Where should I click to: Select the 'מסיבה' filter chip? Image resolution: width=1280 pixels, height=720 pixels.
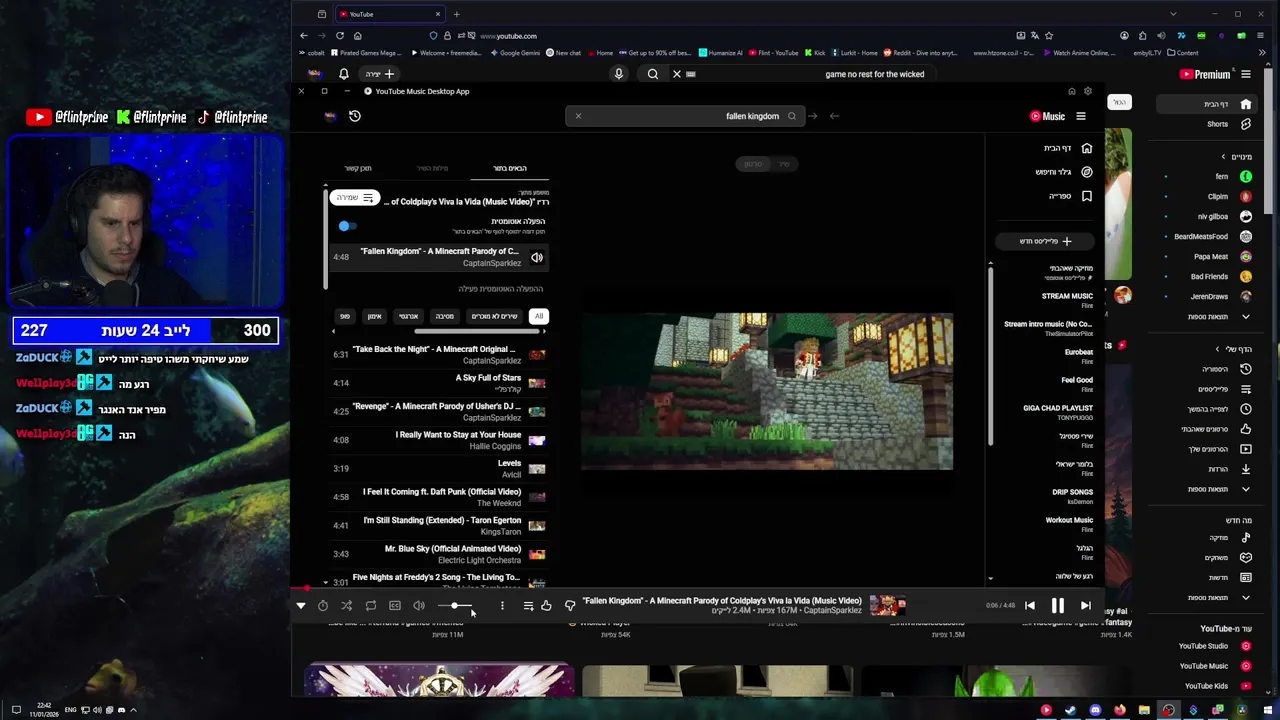click(x=445, y=316)
